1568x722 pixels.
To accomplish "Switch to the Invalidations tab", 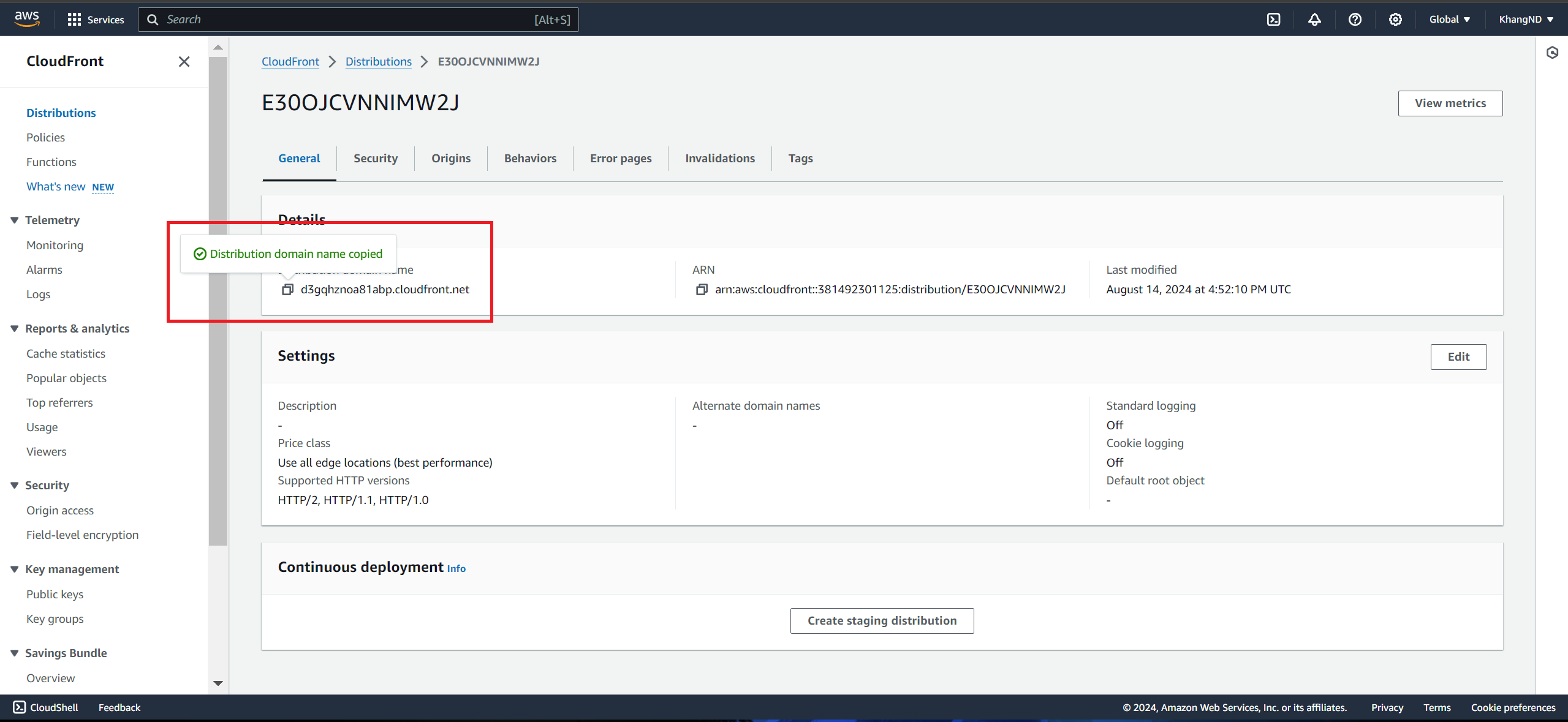I will (x=720, y=159).
